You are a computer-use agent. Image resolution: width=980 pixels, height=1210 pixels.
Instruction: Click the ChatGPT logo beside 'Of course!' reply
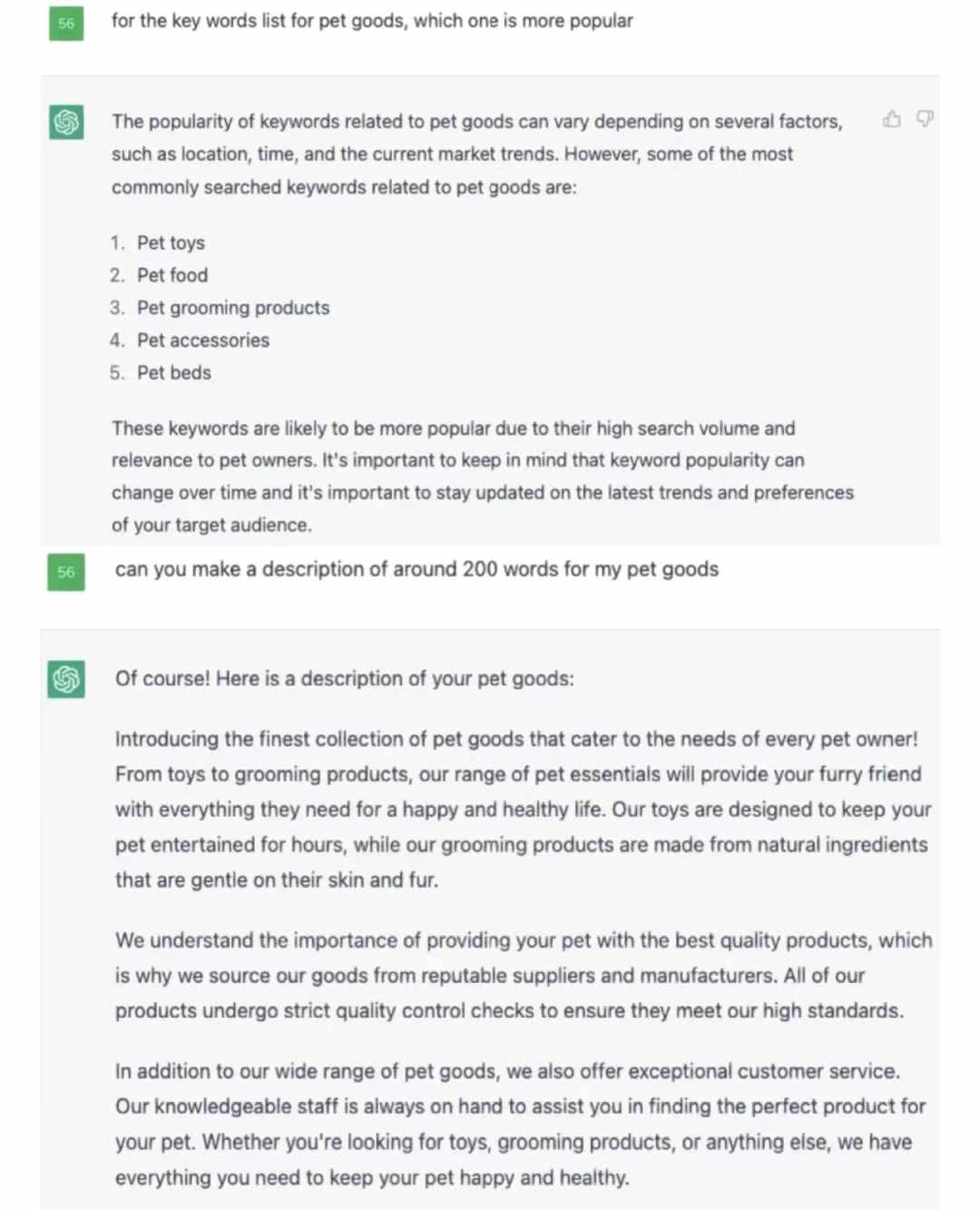[x=66, y=679]
